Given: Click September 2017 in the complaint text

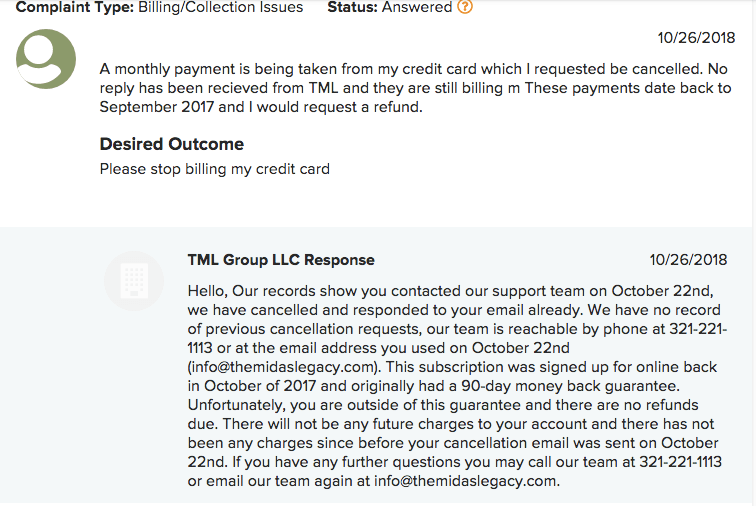Looking at the screenshot, I should click(x=157, y=107).
